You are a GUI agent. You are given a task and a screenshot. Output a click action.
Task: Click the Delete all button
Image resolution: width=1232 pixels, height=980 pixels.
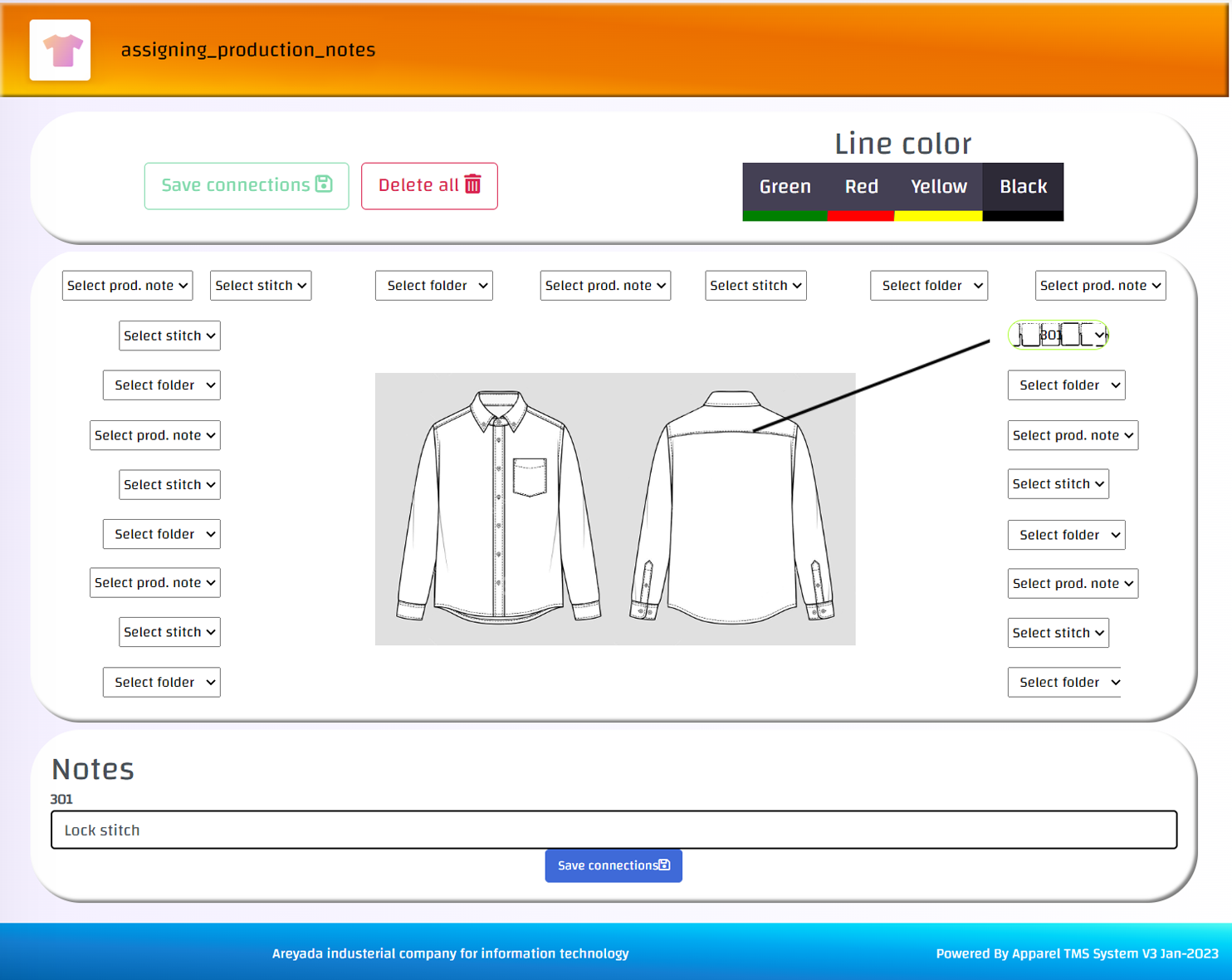click(429, 186)
